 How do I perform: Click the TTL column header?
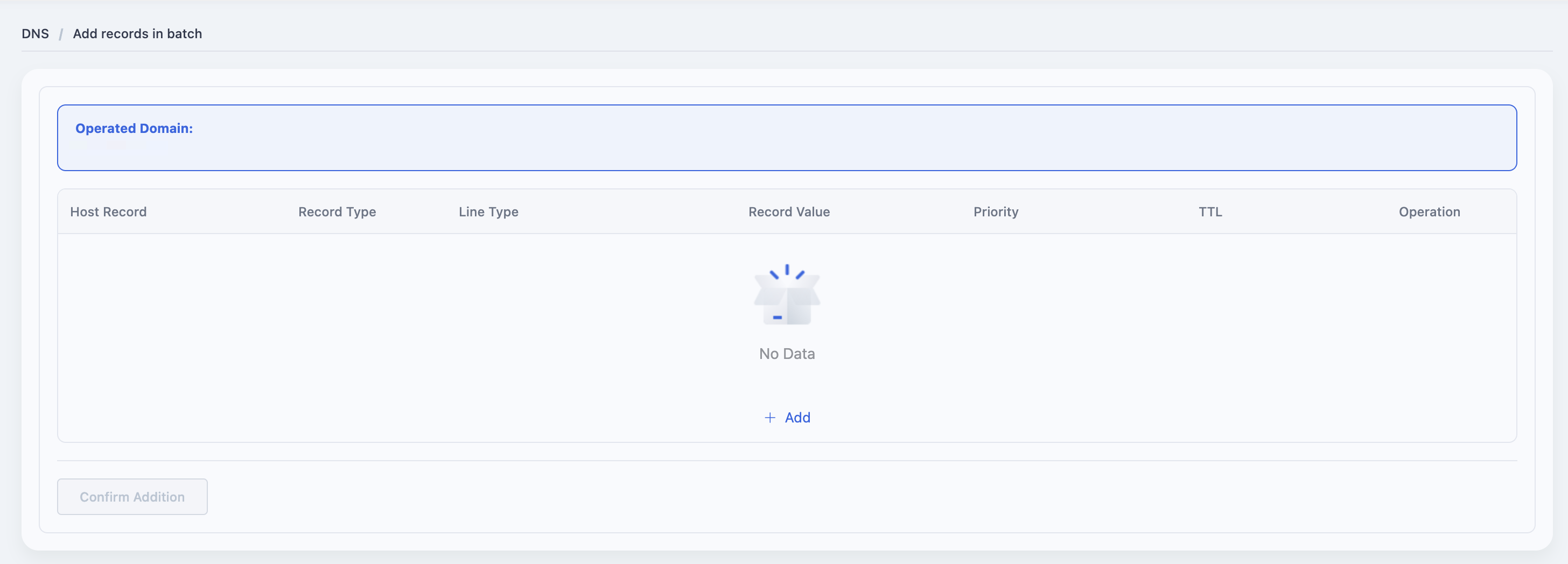pyautogui.click(x=1210, y=211)
